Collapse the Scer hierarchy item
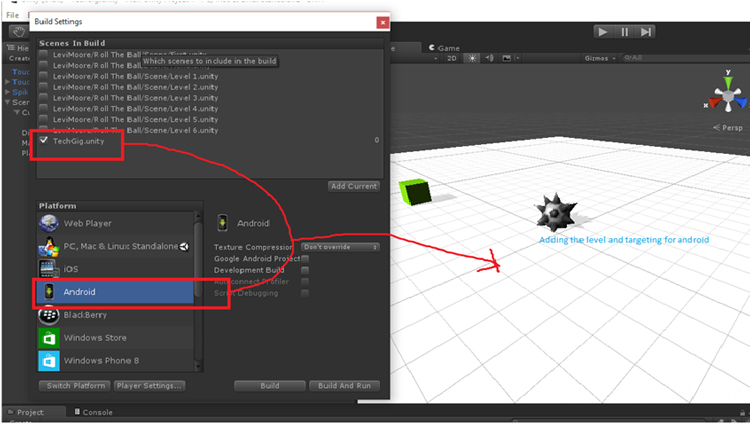Image resolution: width=750 pixels, height=423 pixels. pyautogui.click(x=7, y=102)
